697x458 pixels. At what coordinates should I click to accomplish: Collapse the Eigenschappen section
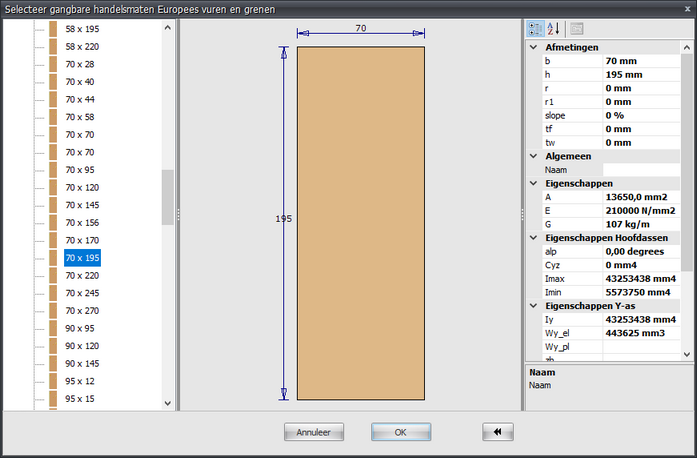[x=533, y=183]
